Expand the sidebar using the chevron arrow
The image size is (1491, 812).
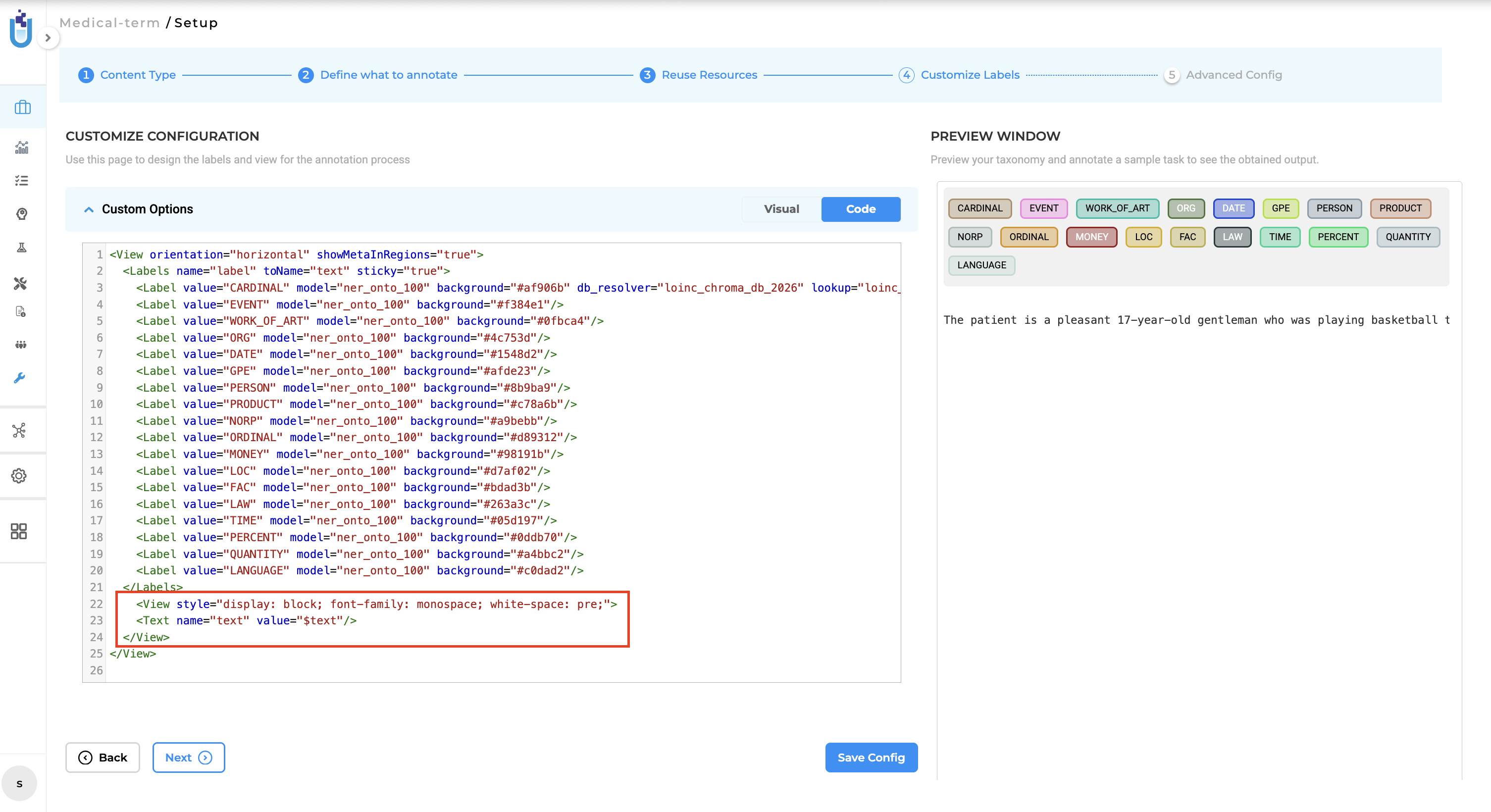[49, 37]
